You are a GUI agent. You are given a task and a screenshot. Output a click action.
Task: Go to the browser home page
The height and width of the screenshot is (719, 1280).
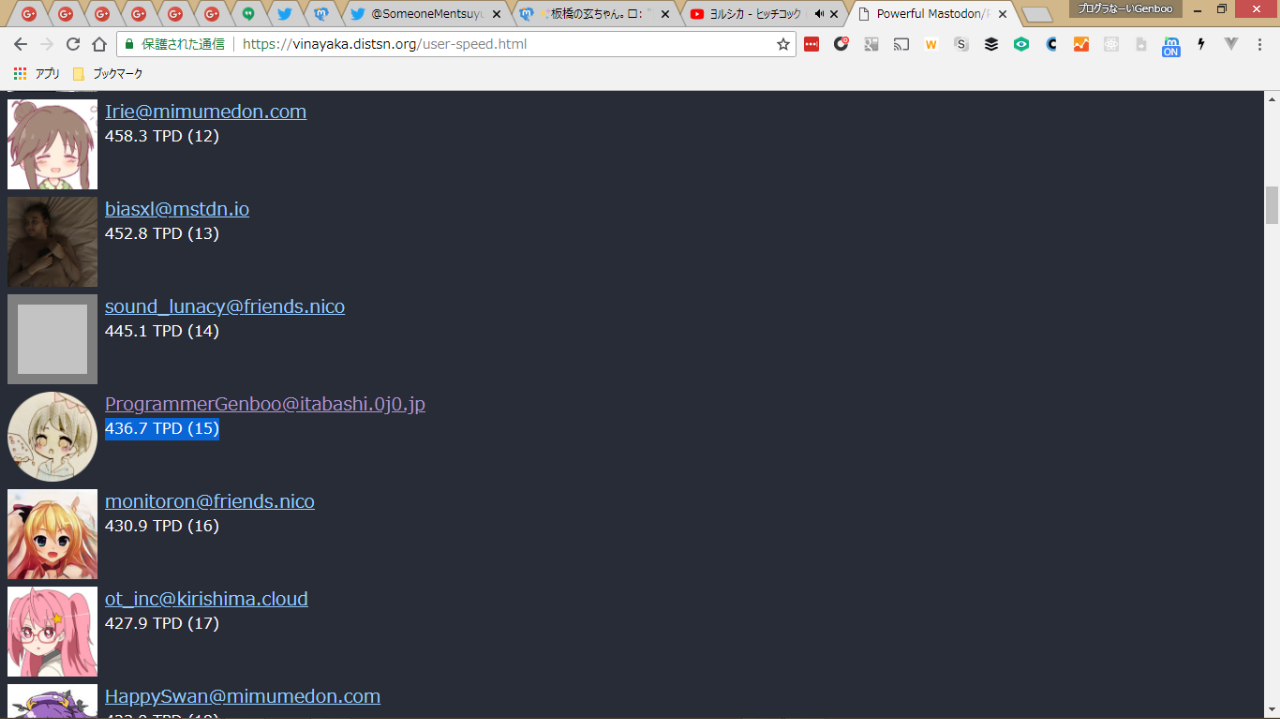99,44
